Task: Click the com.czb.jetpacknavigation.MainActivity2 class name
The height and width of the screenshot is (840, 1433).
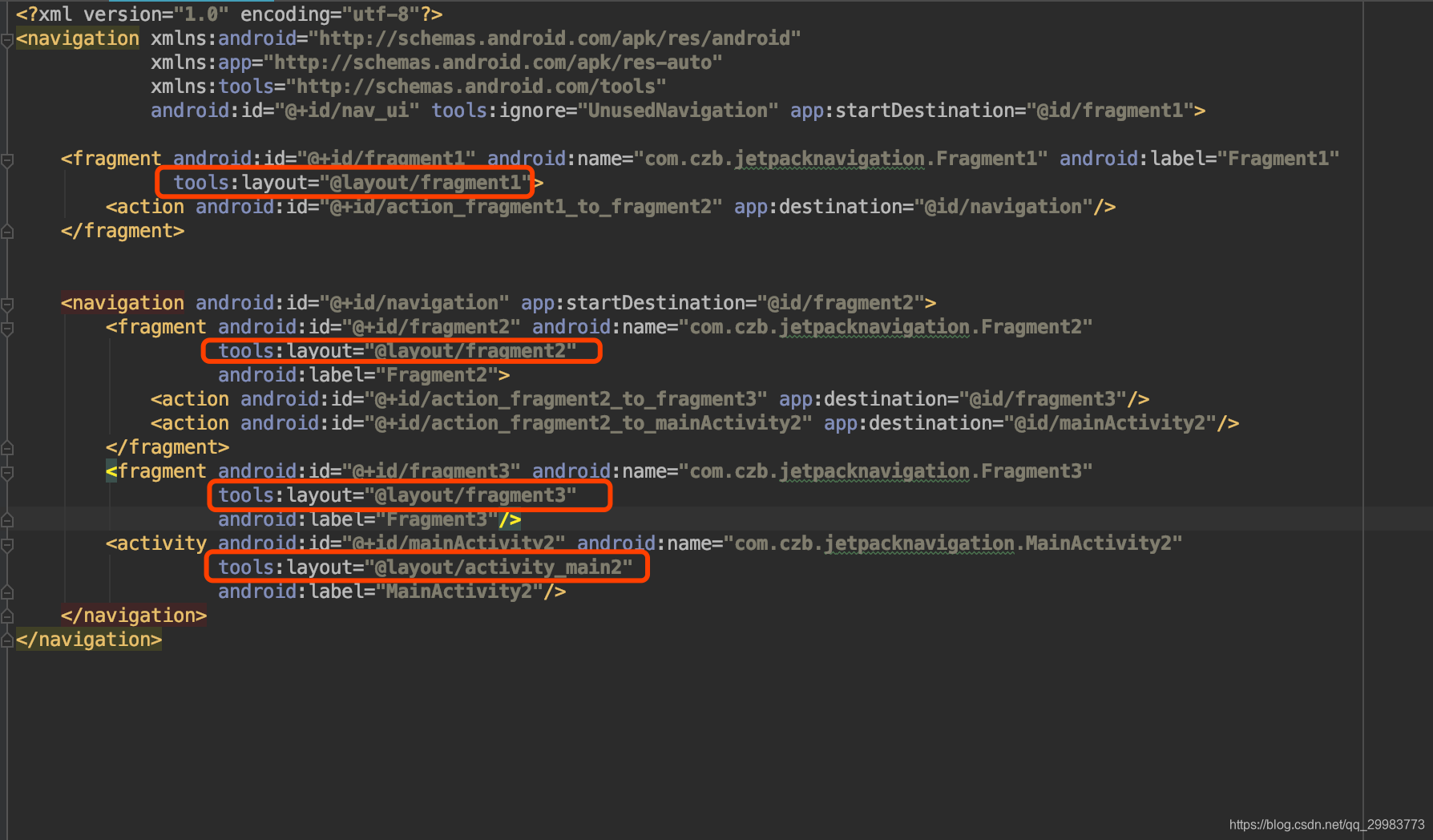Action: (953, 543)
